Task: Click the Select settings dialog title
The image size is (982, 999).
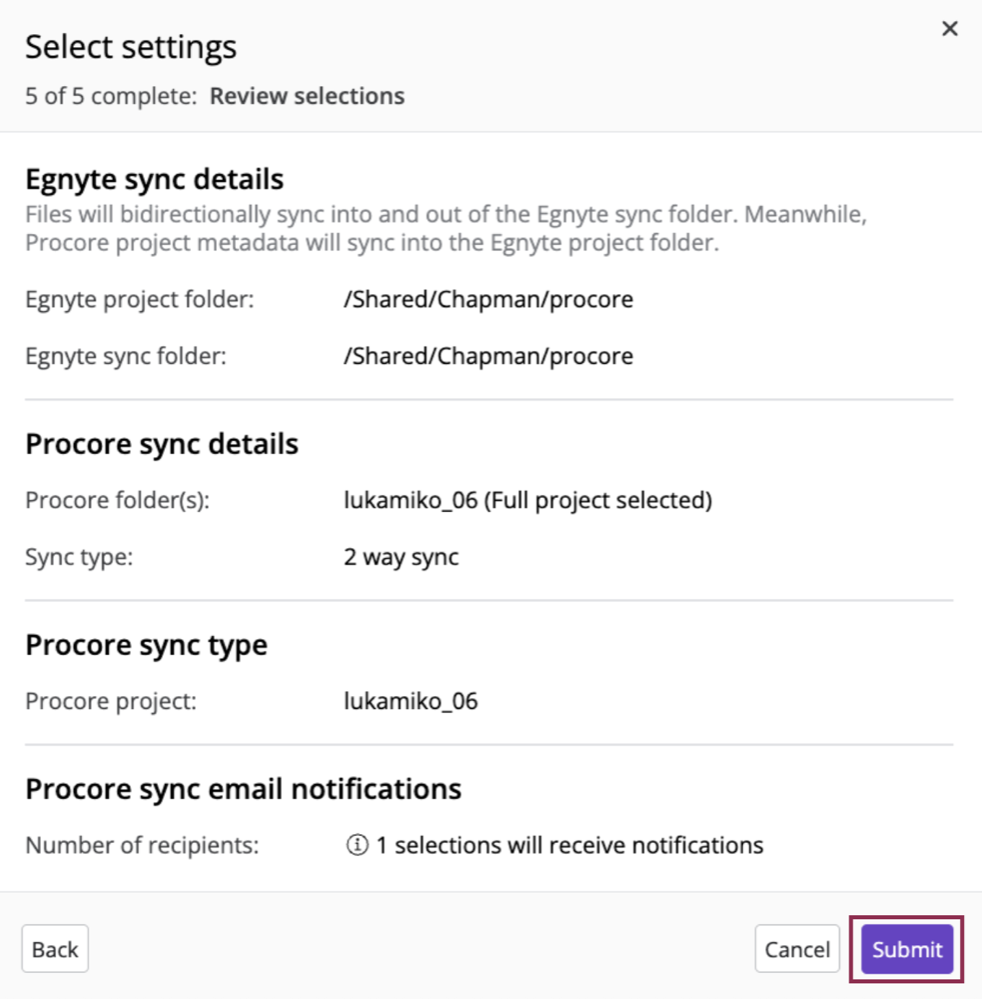Action: (131, 46)
